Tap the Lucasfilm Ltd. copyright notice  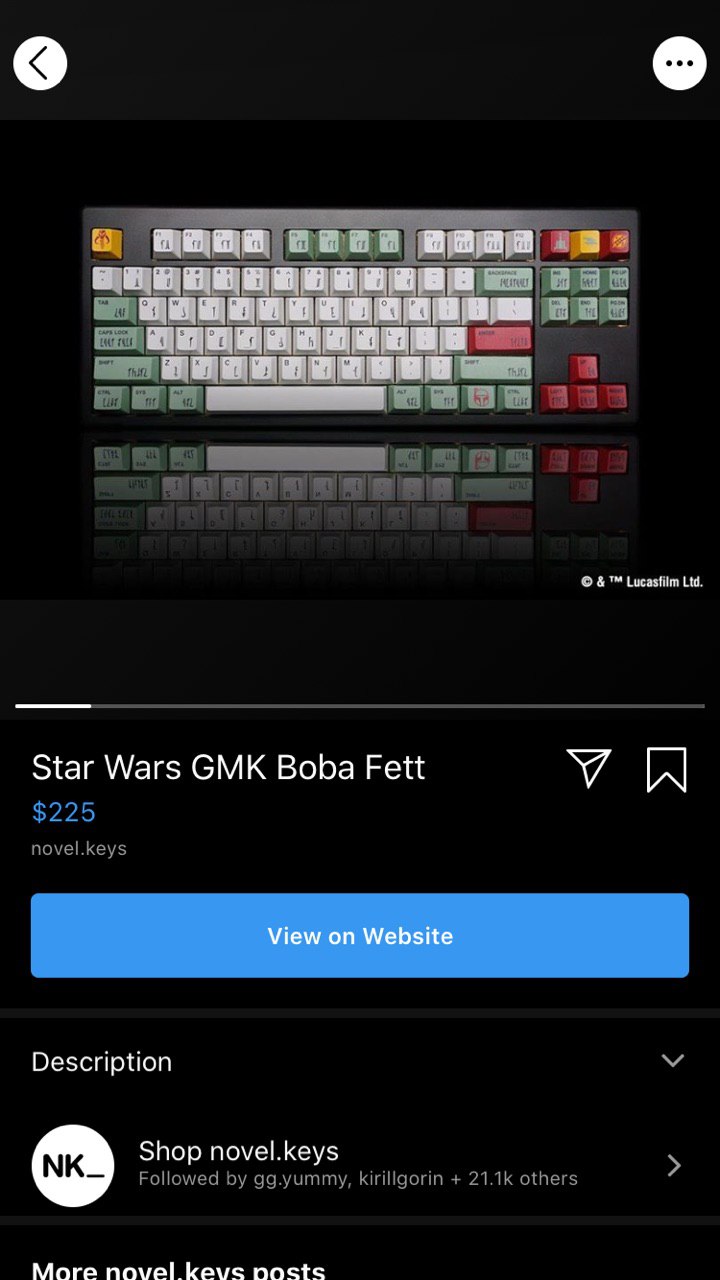point(642,581)
